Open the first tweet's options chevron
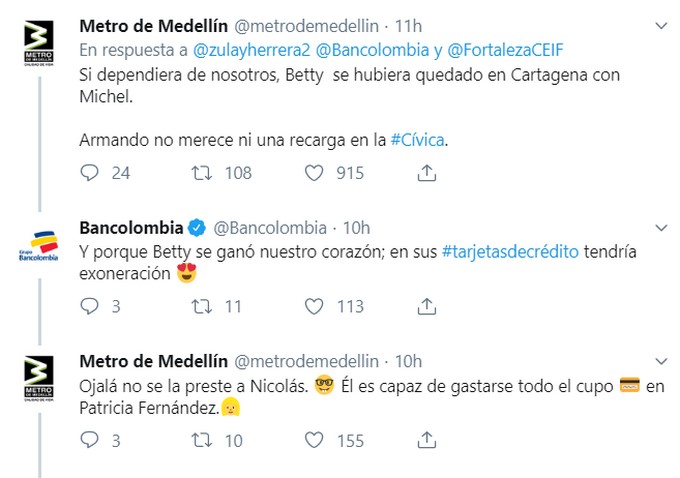680x478 pixels. 660,24
